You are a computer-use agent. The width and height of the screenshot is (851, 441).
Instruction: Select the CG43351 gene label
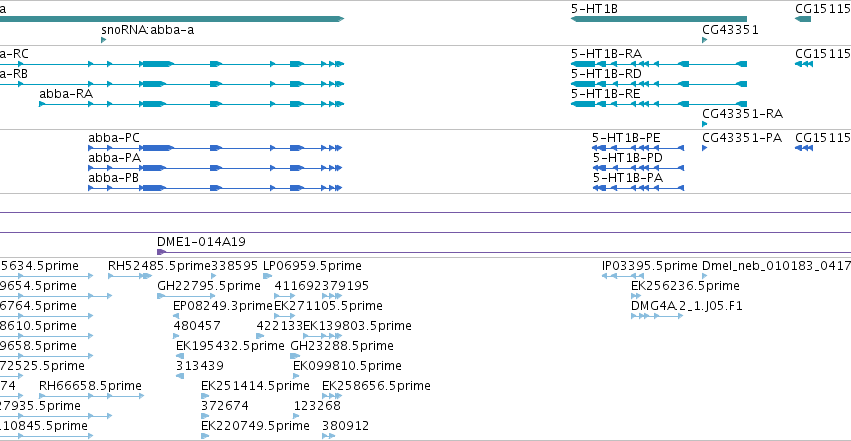click(x=730, y=30)
